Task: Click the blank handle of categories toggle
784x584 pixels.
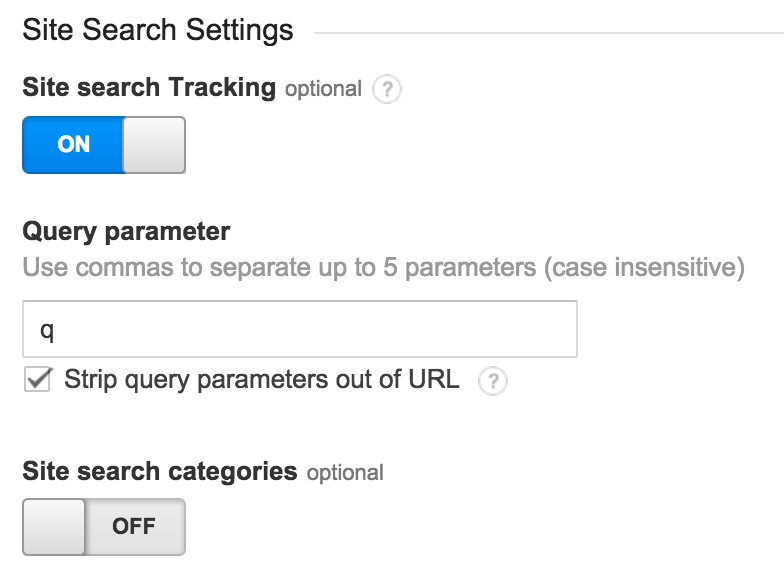Action: point(54,526)
